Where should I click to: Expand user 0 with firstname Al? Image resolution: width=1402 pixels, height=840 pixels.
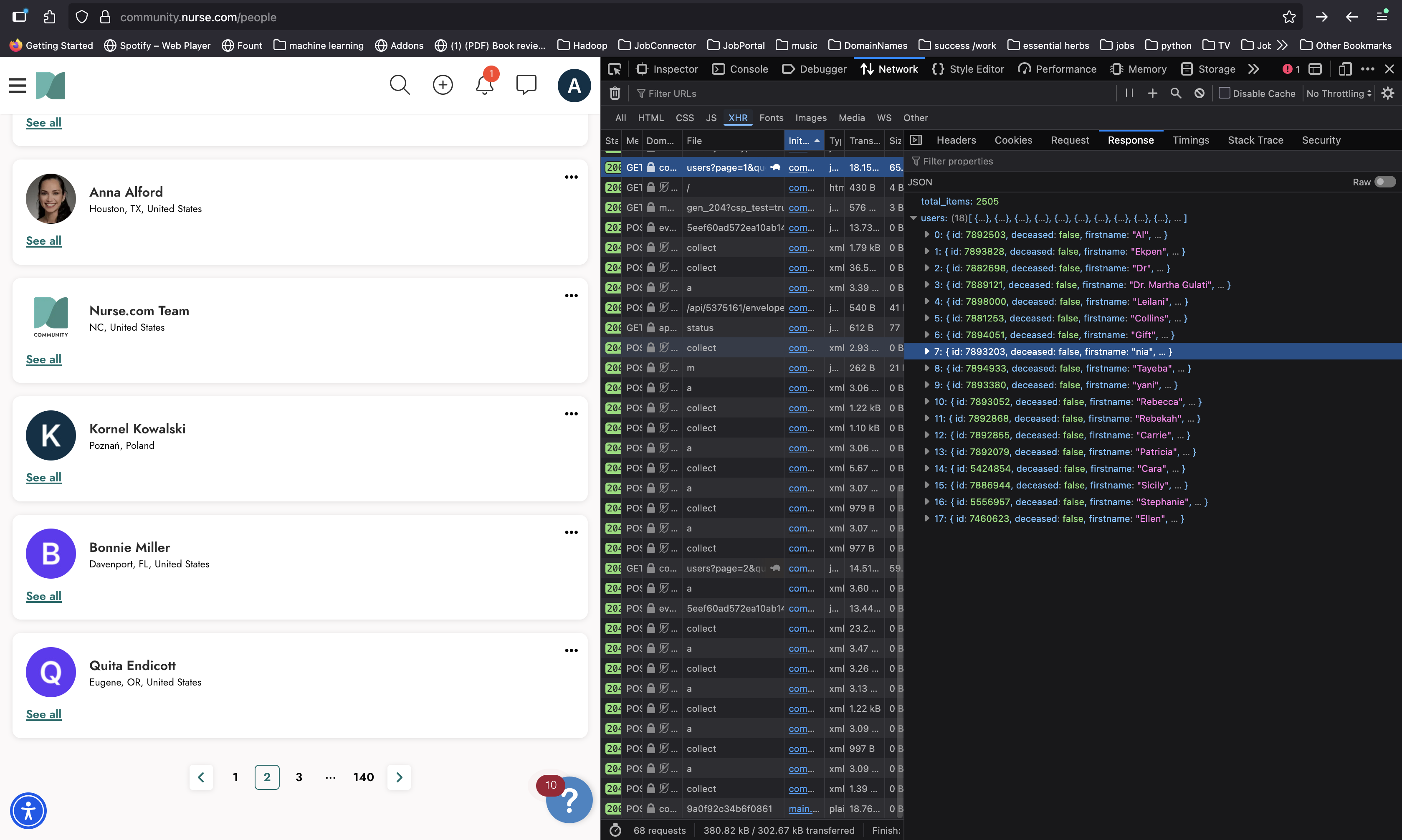926,234
